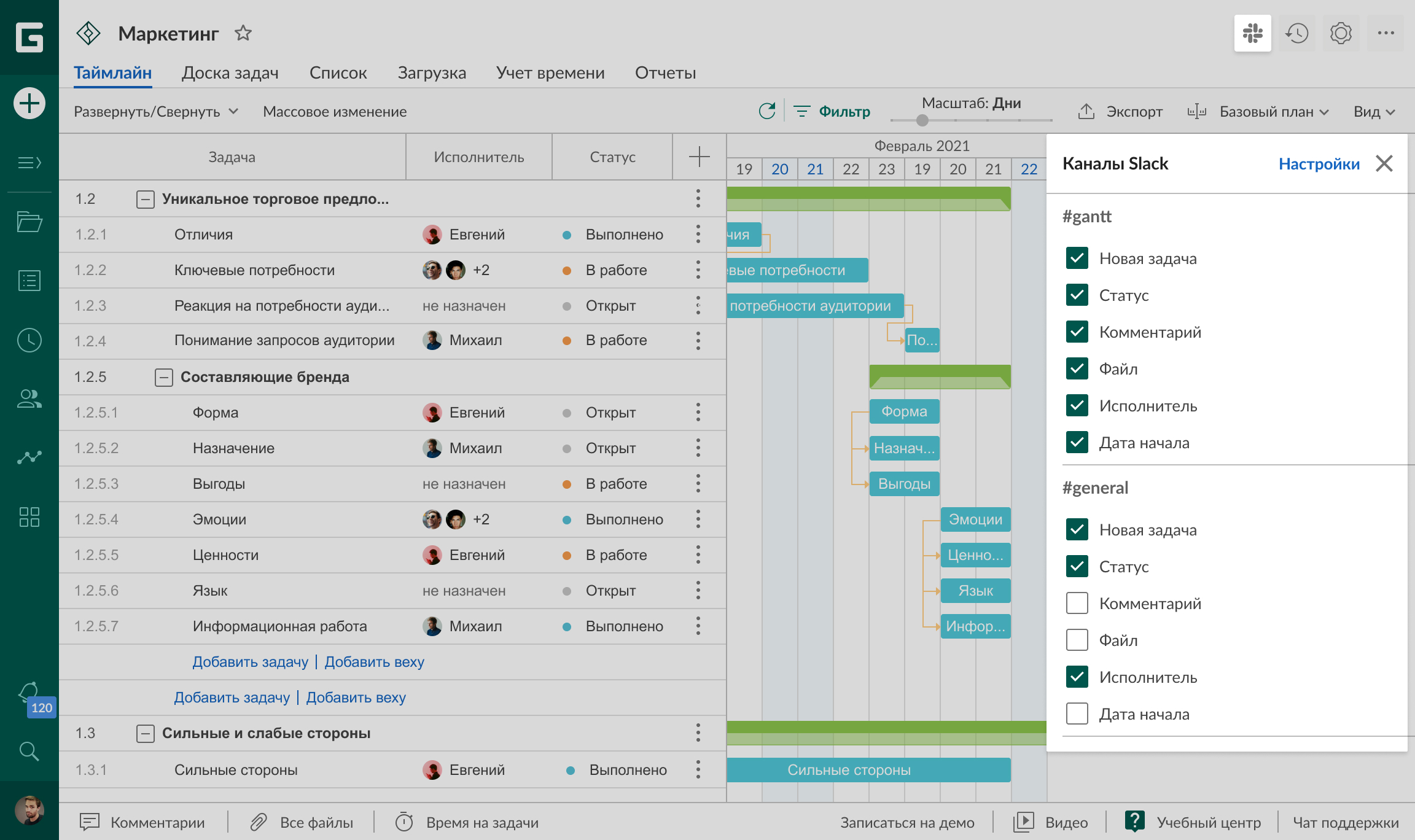Open the project history clock icon
This screenshot has width=1415, height=840.
coord(1296,33)
